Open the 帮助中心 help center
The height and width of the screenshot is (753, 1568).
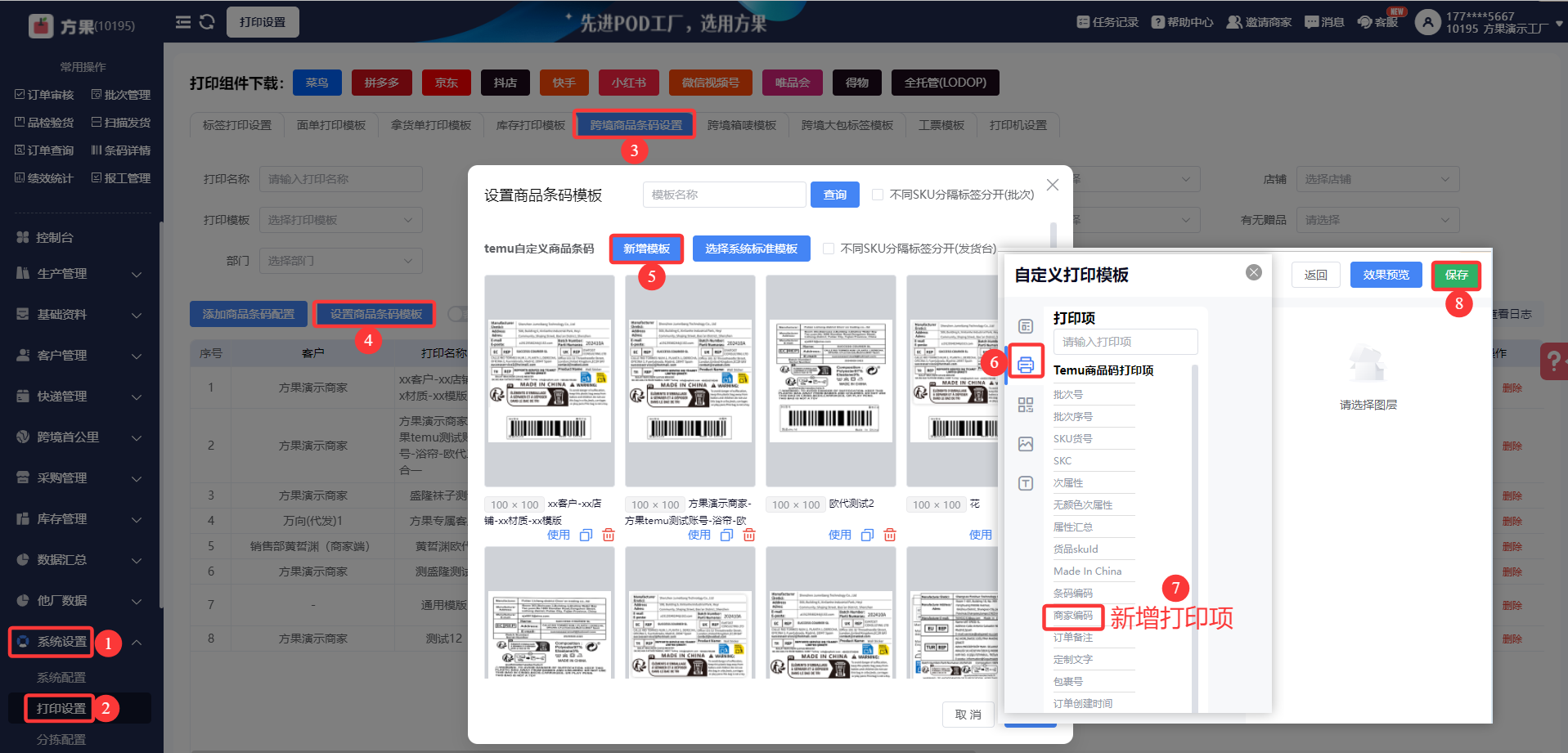(1182, 22)
